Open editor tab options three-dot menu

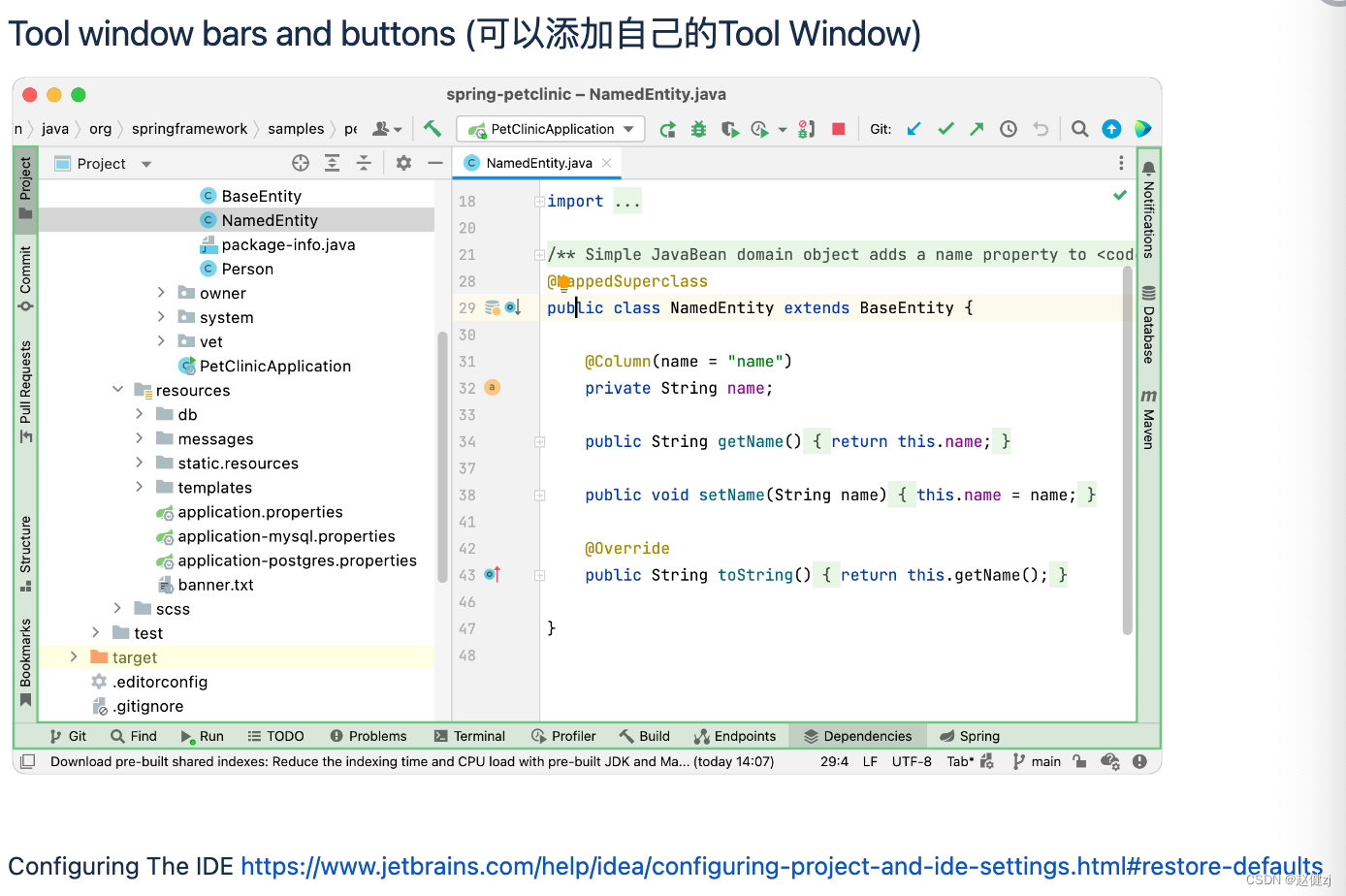(x=1121, y=163)
